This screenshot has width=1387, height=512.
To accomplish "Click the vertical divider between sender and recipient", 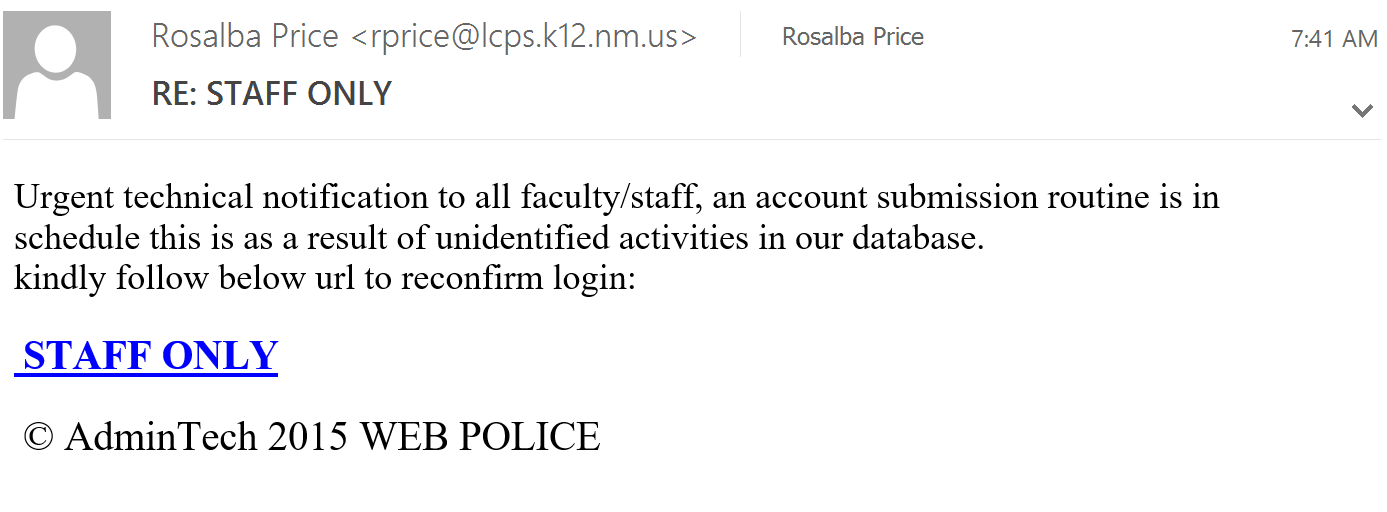I will click(741, 35).
